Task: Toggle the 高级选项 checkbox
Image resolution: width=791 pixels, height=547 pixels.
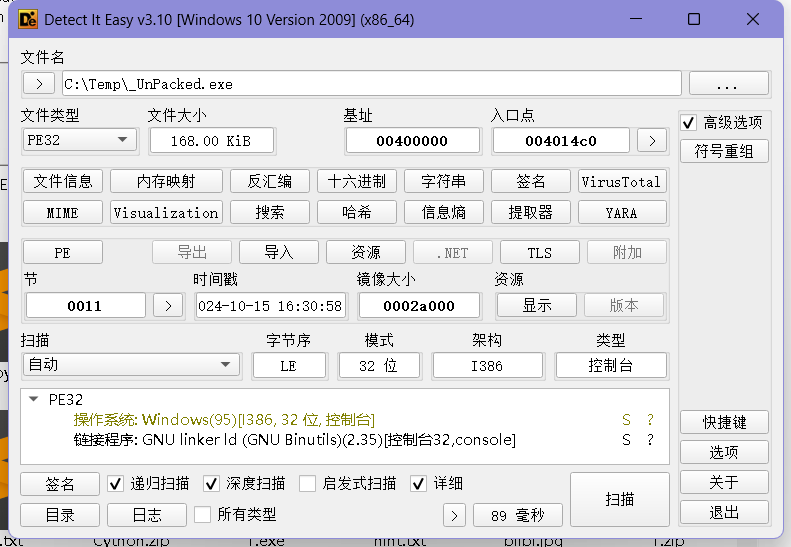Action: (689, 123)
